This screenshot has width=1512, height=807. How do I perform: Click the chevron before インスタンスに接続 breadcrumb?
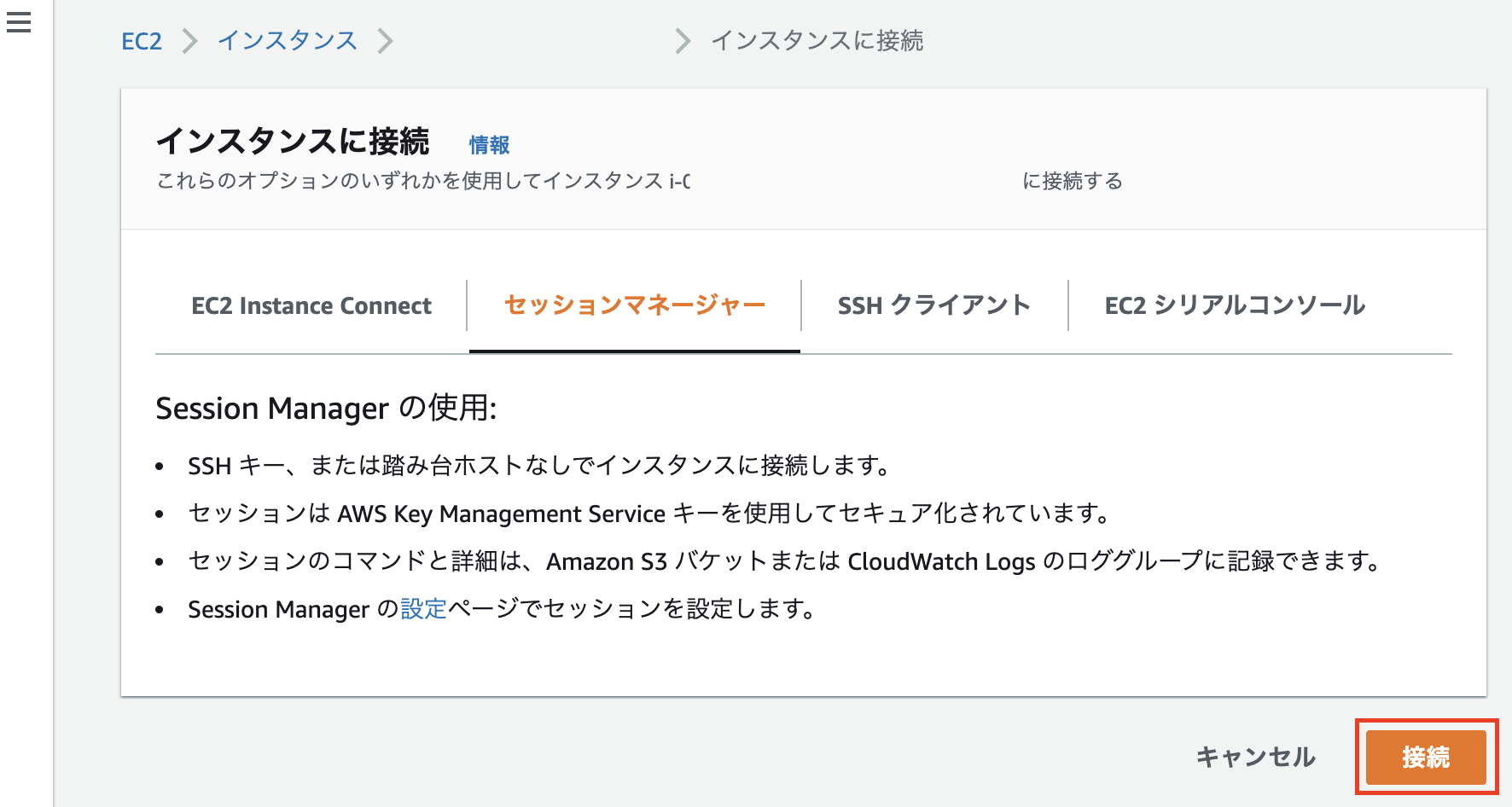[680, 41]
